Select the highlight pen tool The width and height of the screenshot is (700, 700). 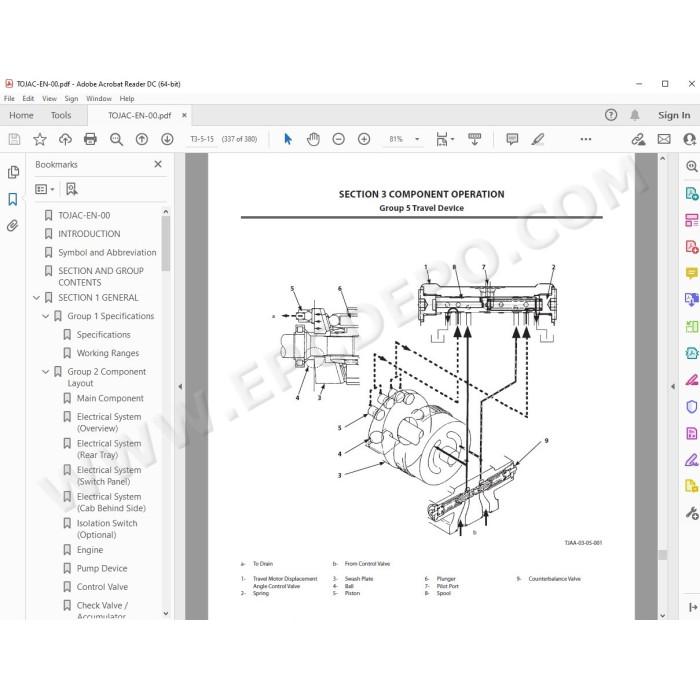click(x=538, y=139)
